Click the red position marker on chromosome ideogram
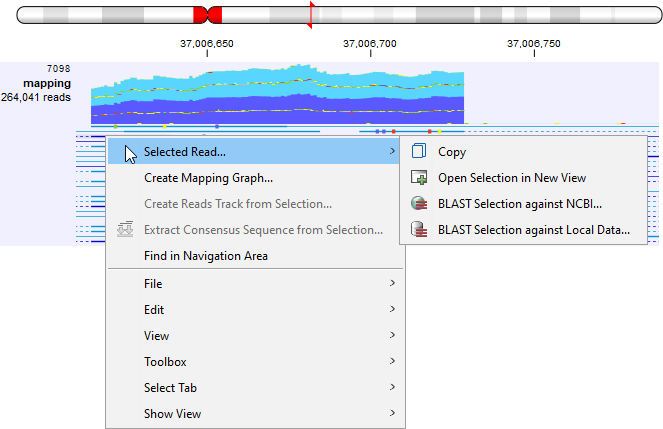This screenshot has width=663, height=429. click(x=311, y=14)
